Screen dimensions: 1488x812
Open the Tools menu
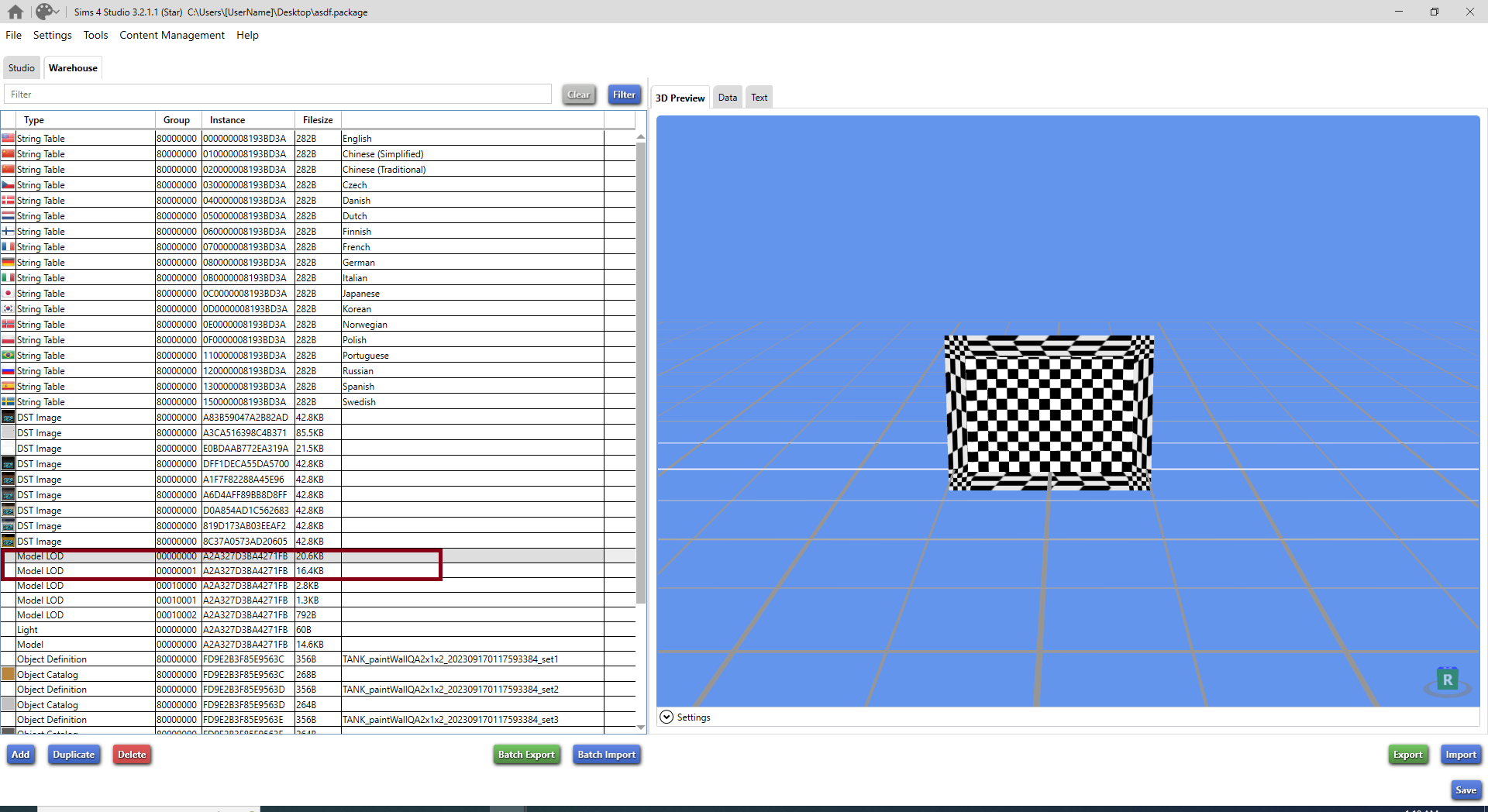(95, 35)
